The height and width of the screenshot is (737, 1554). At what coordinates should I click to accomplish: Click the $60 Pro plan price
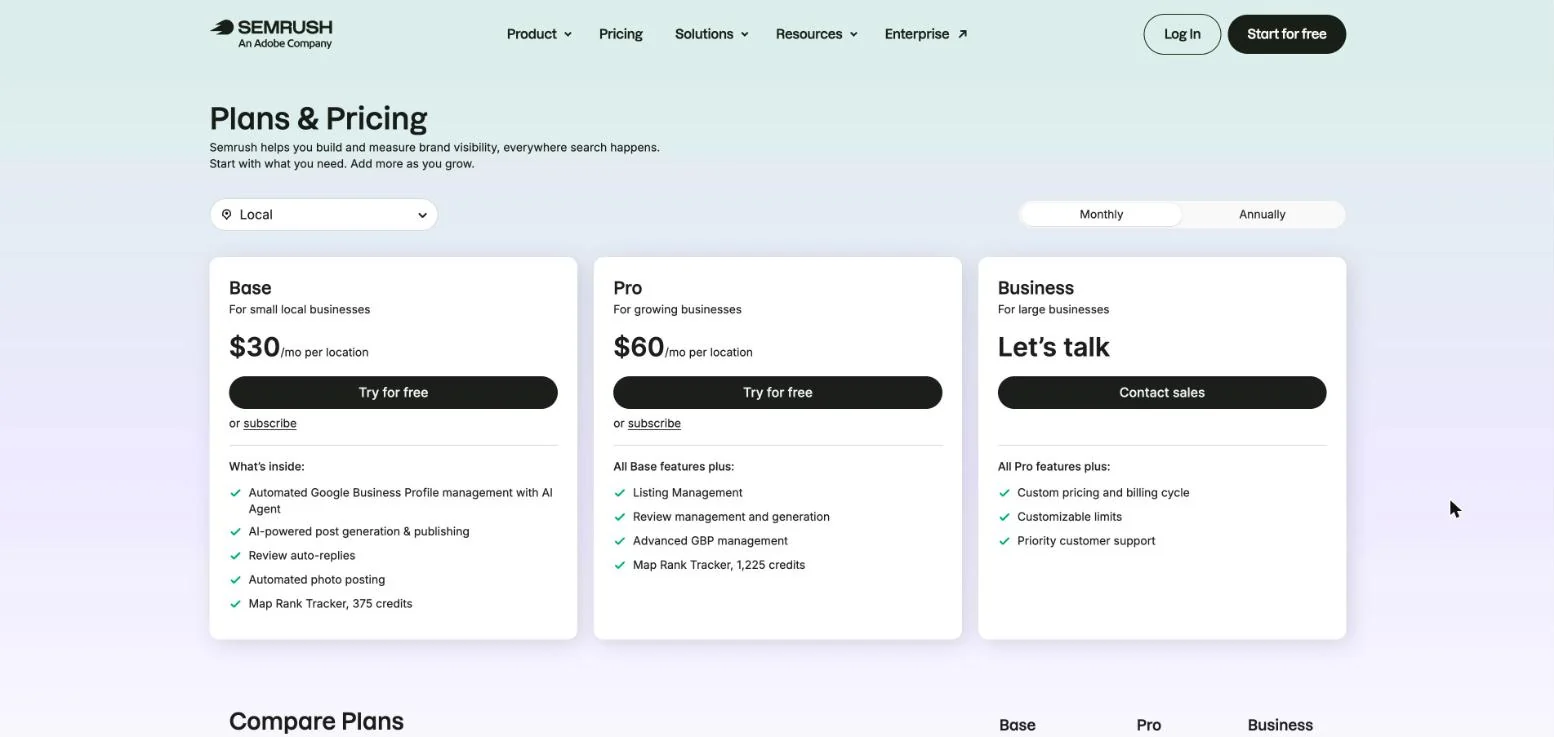639,347
